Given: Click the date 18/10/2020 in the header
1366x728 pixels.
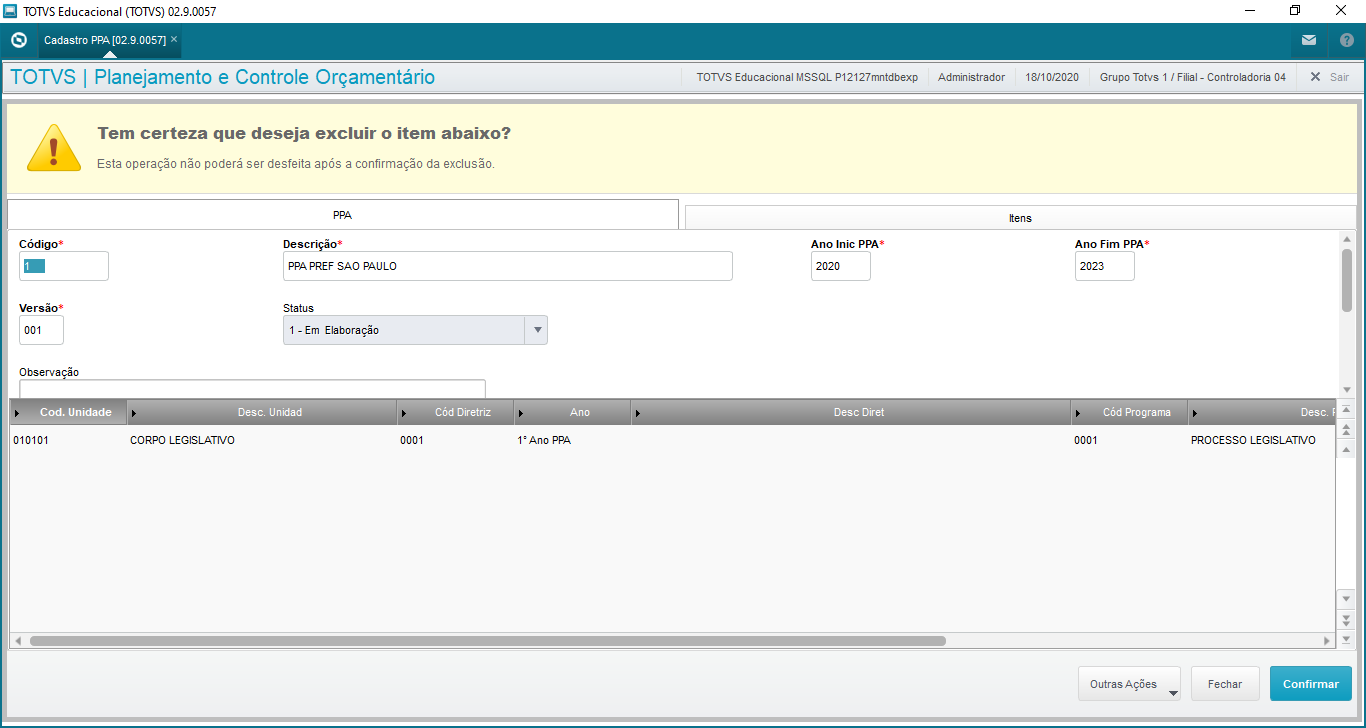Looking at the screenshot, I should 1052,77.
